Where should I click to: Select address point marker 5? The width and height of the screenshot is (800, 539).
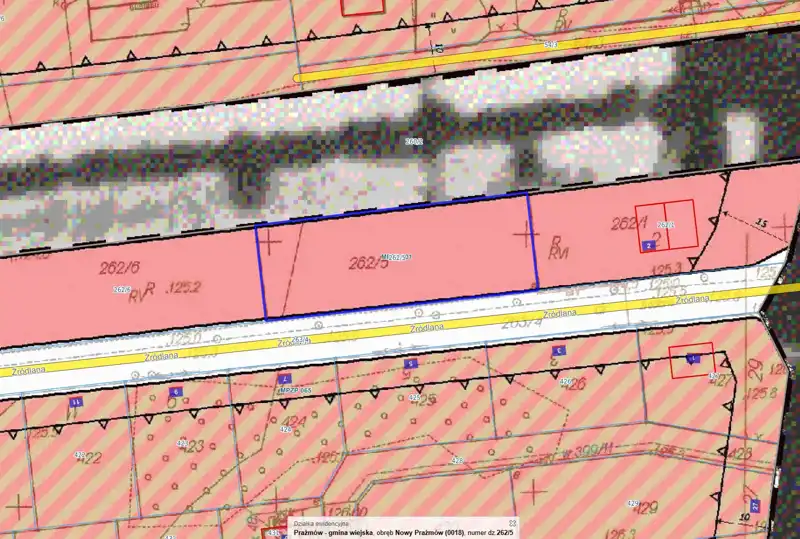pos(409,364)
